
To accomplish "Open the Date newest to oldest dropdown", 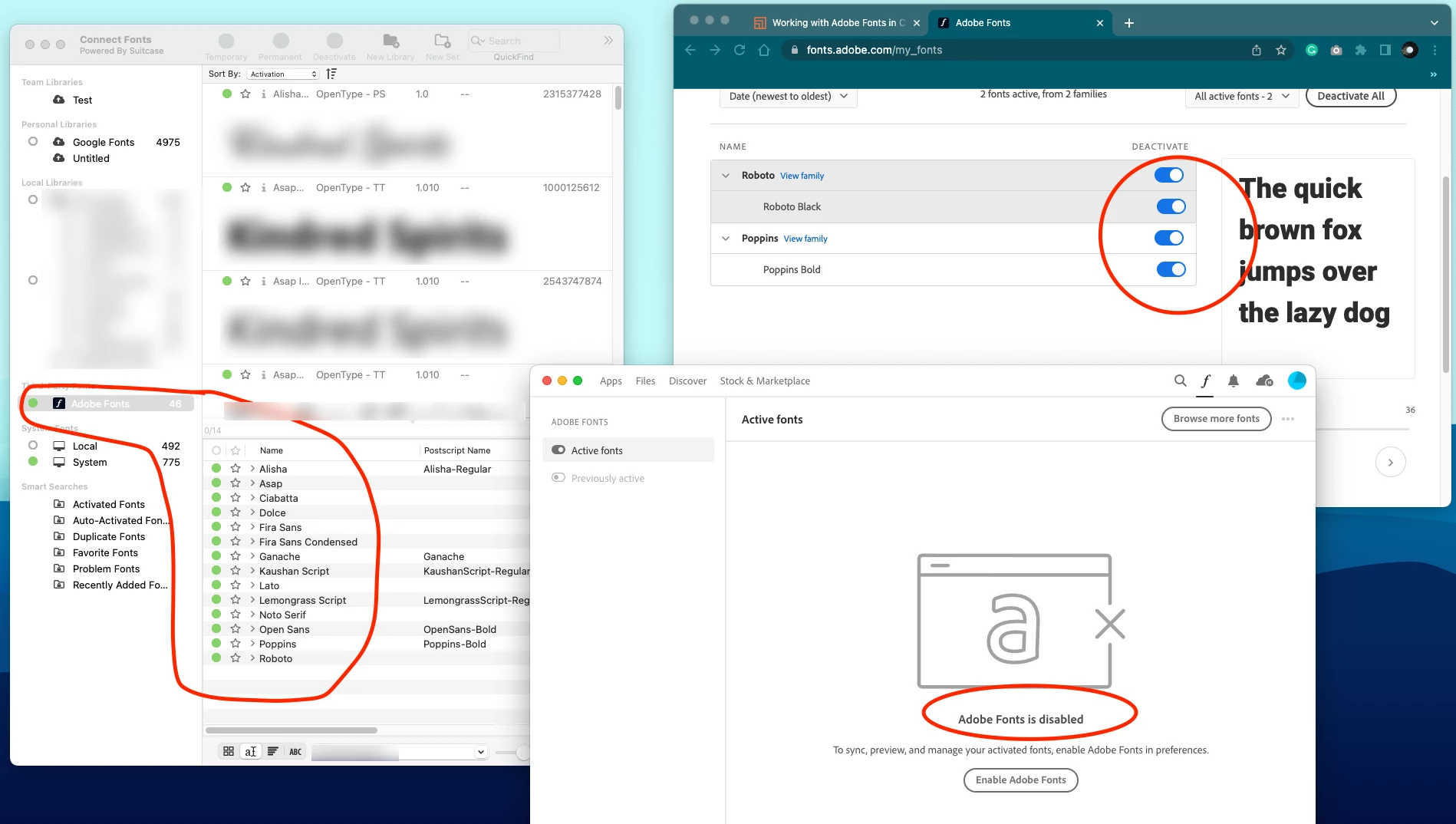I will 789,97.
